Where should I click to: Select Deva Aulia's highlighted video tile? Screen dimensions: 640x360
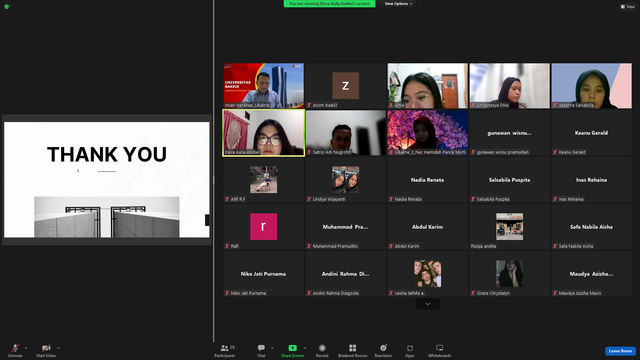pyautogui.click(x=264, y=133)
